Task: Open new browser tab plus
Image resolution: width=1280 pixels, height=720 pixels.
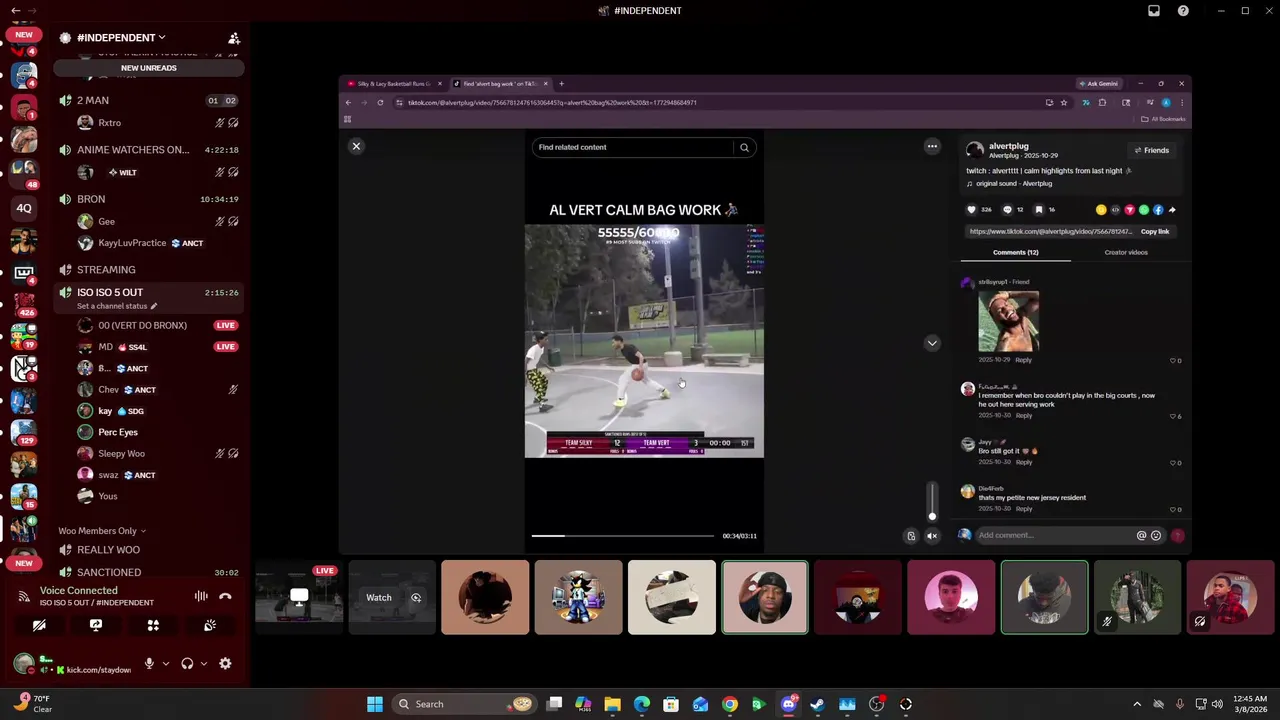Action: [x=561, y=84]
